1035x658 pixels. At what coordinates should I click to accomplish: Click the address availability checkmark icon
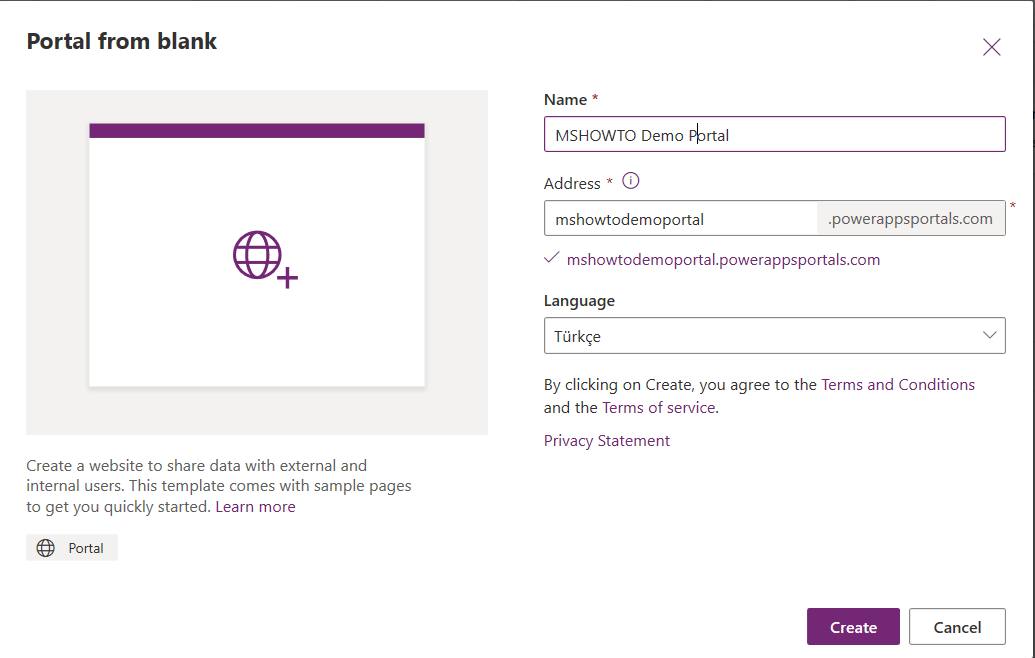click(x=552, y=258)
